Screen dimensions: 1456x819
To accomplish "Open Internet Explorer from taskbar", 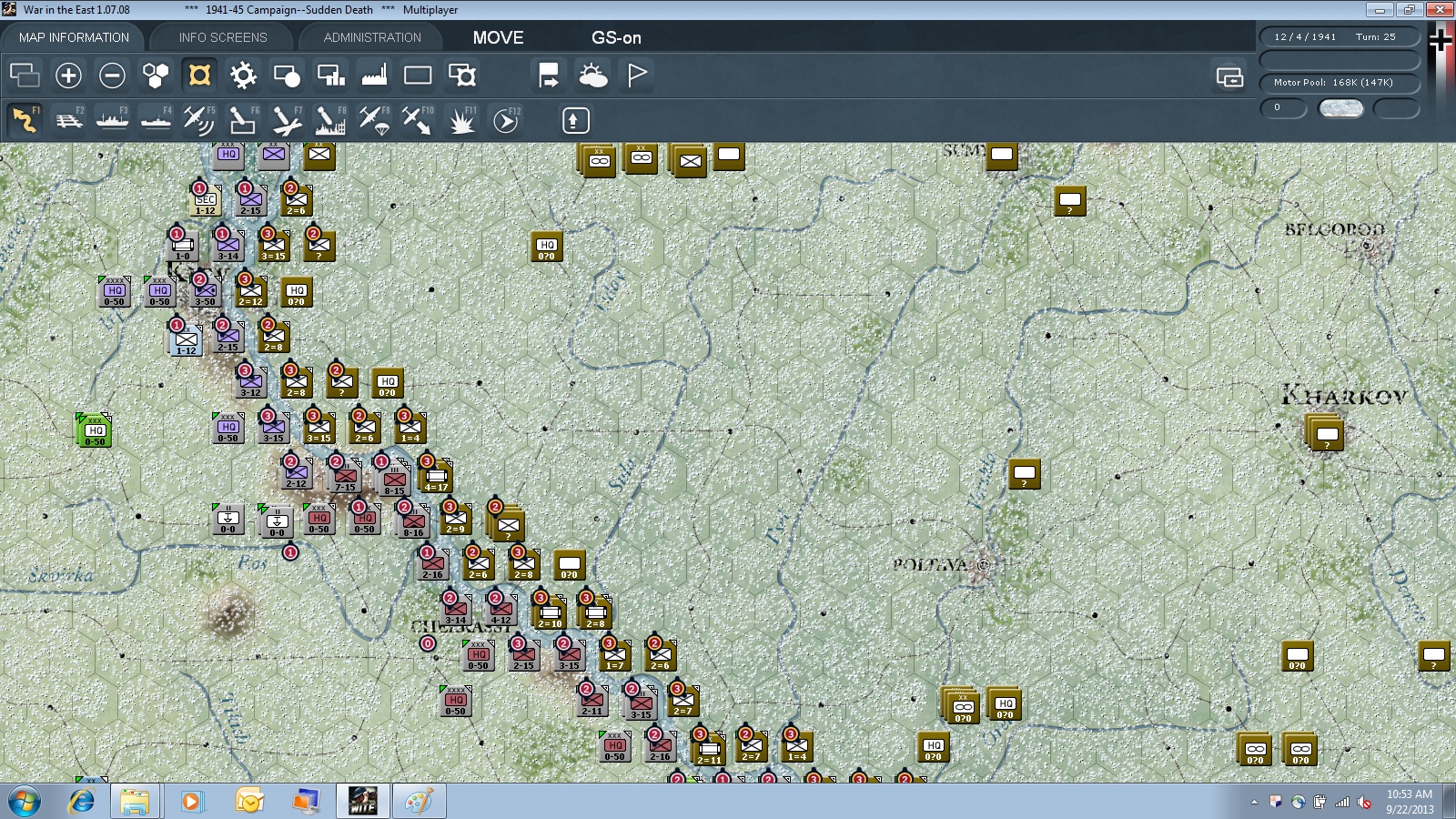I will 82,802.
